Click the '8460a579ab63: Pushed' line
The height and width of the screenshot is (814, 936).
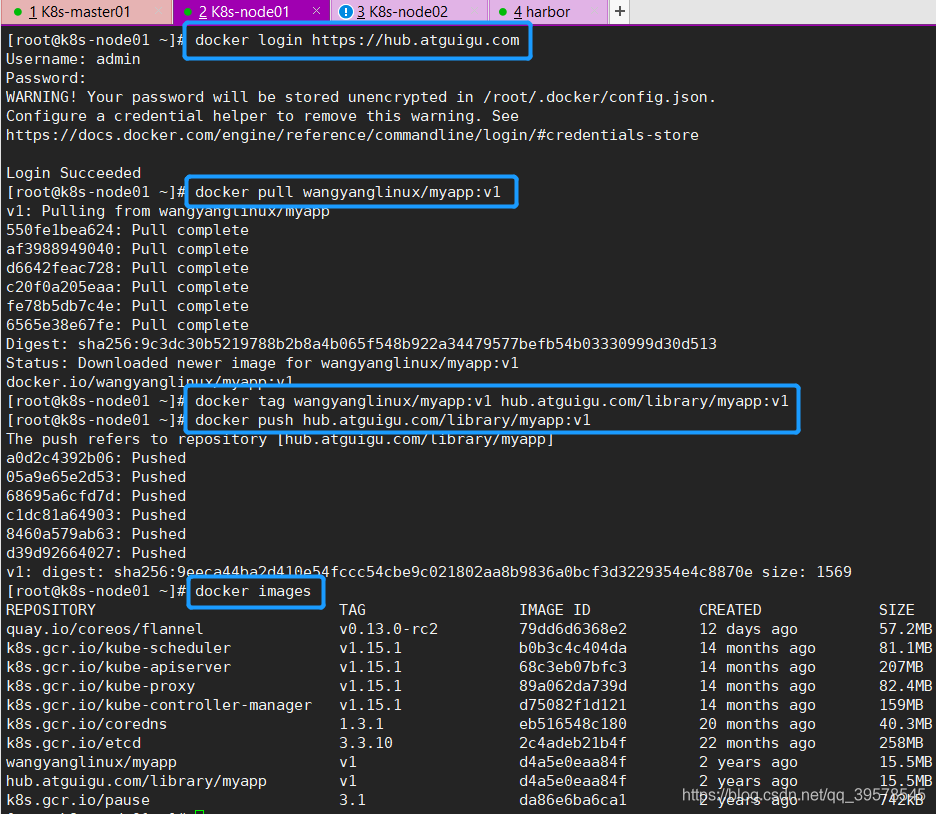coord(96,534)
